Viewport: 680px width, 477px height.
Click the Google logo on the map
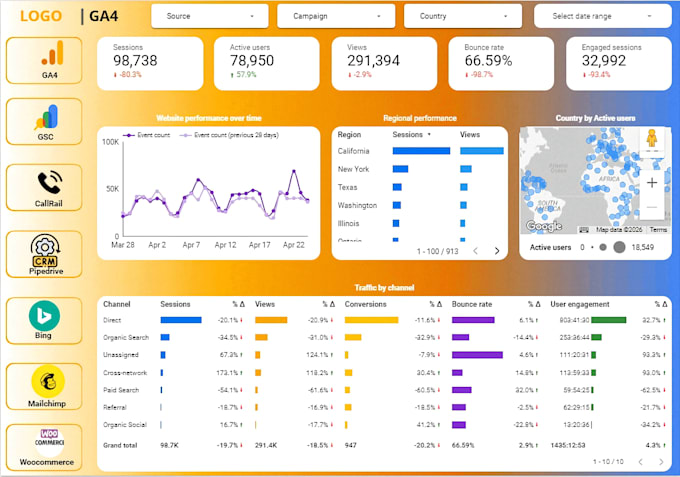(544, 226)
